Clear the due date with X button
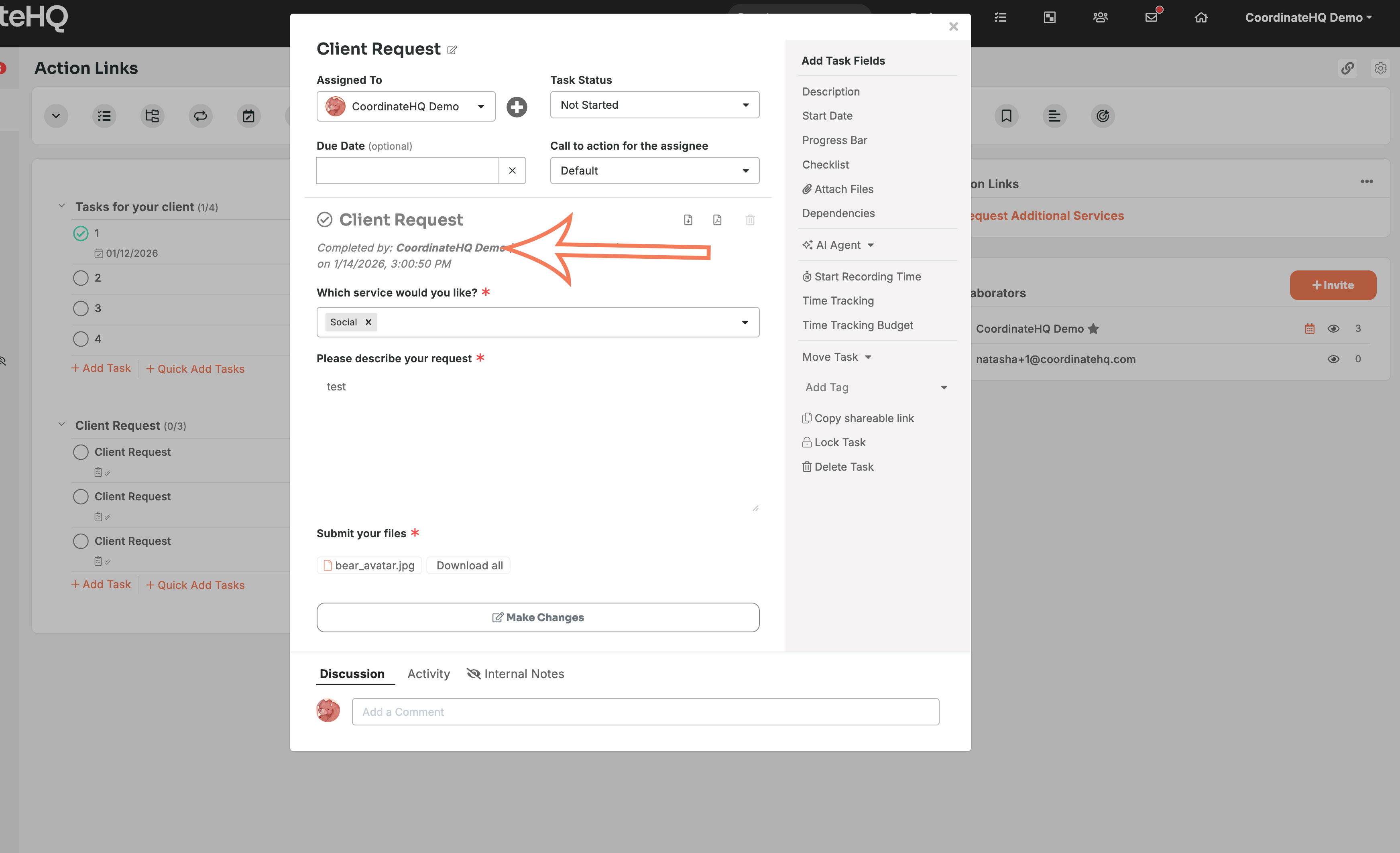Image resolution: width=1400 pixels, height=853 pixels. [x=512, y=171]
